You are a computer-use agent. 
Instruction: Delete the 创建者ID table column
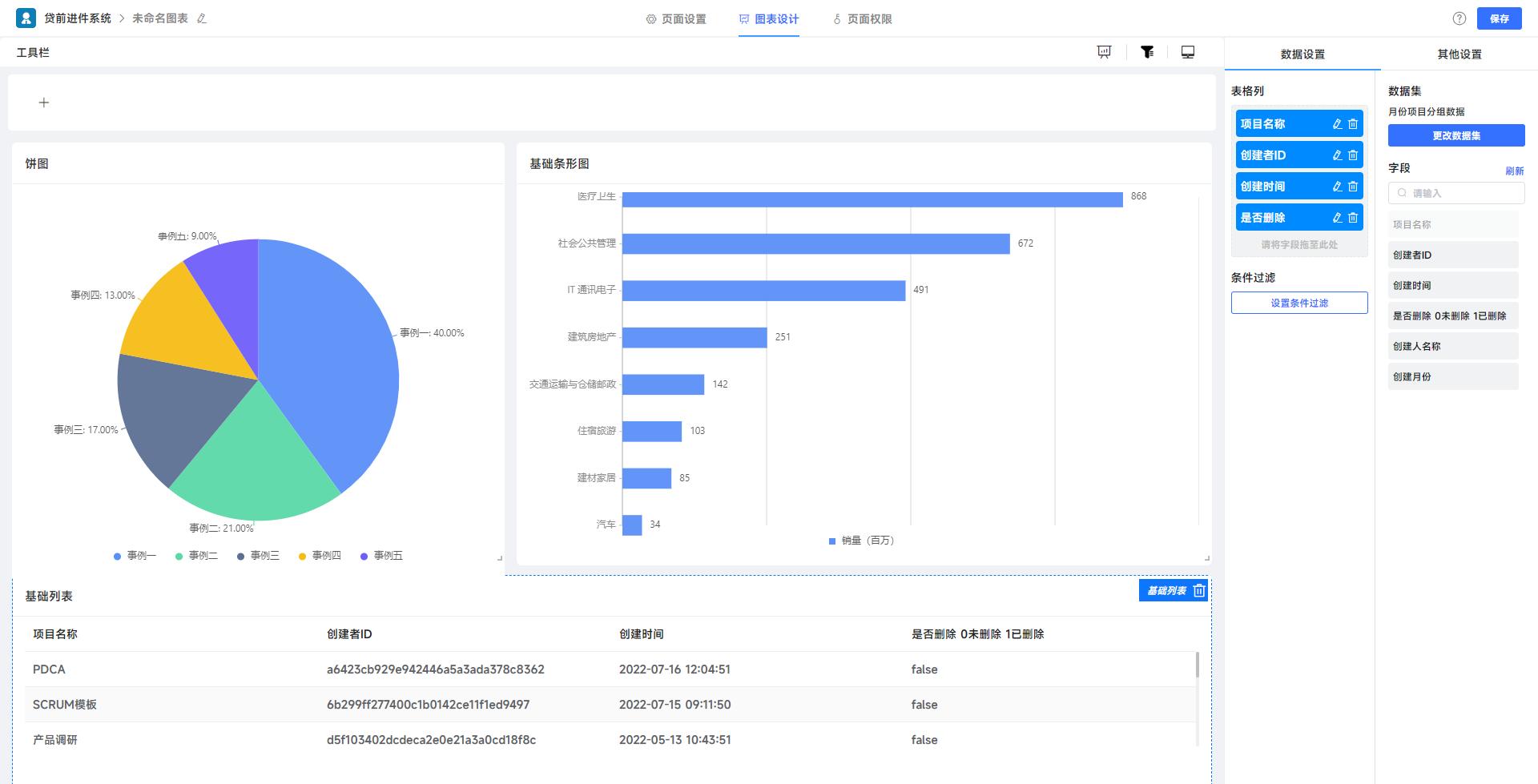click(x=1353, y=155)
